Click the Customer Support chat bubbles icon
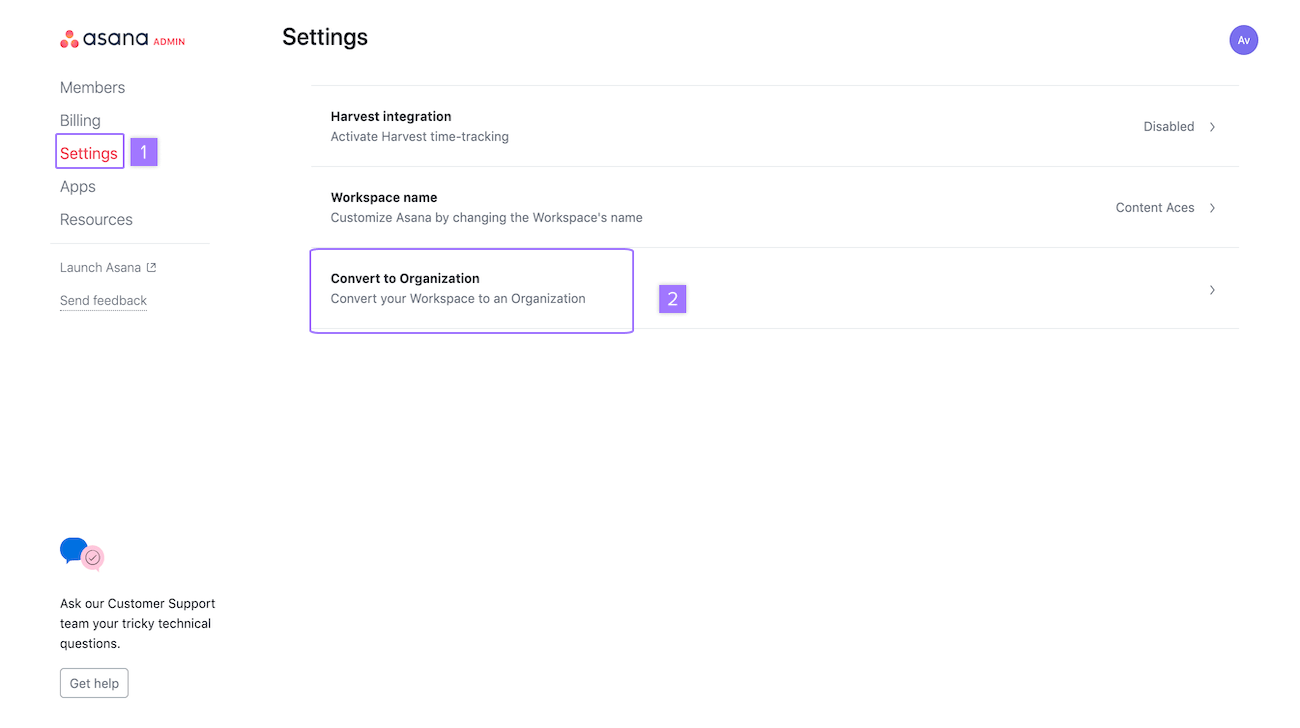This screenshot has height=728, width=1300. point(82,553)
